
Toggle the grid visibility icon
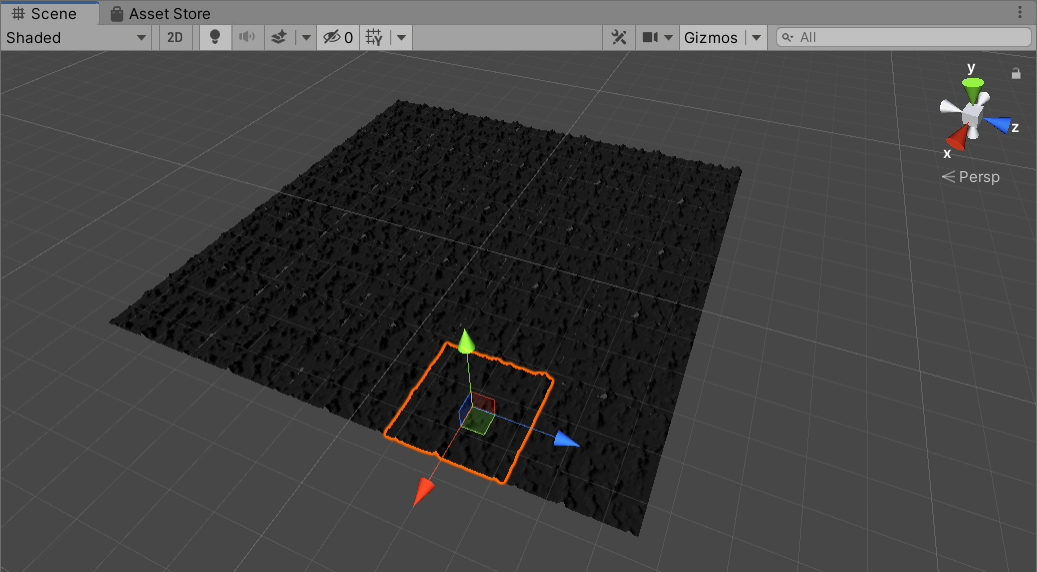[x=374, y=38]
